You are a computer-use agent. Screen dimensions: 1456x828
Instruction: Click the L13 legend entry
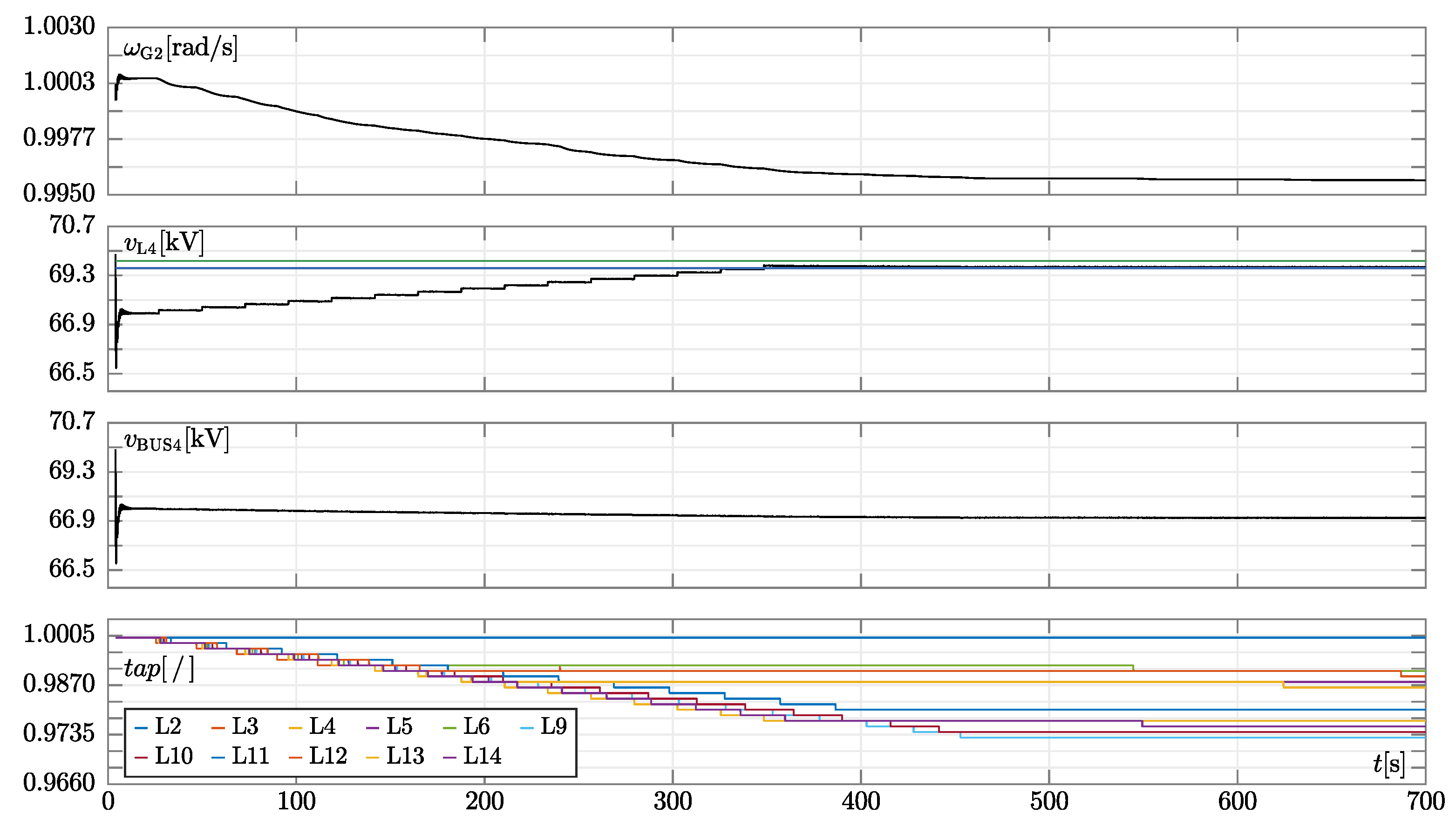point(405,756)
